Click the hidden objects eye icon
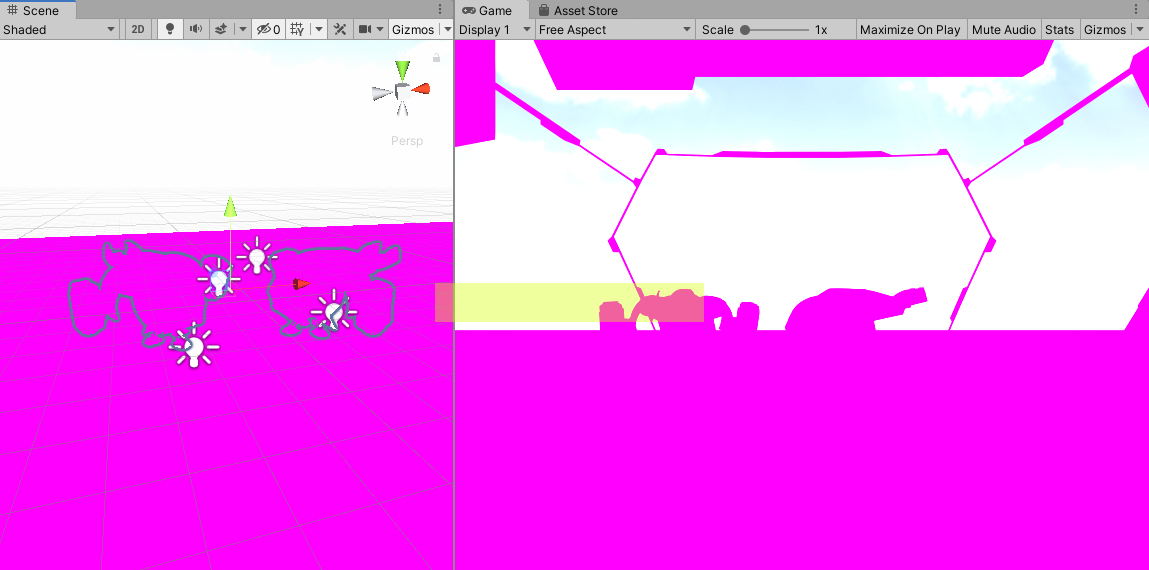The width and height of the screenshot is (1149, 570). (265, 29)
